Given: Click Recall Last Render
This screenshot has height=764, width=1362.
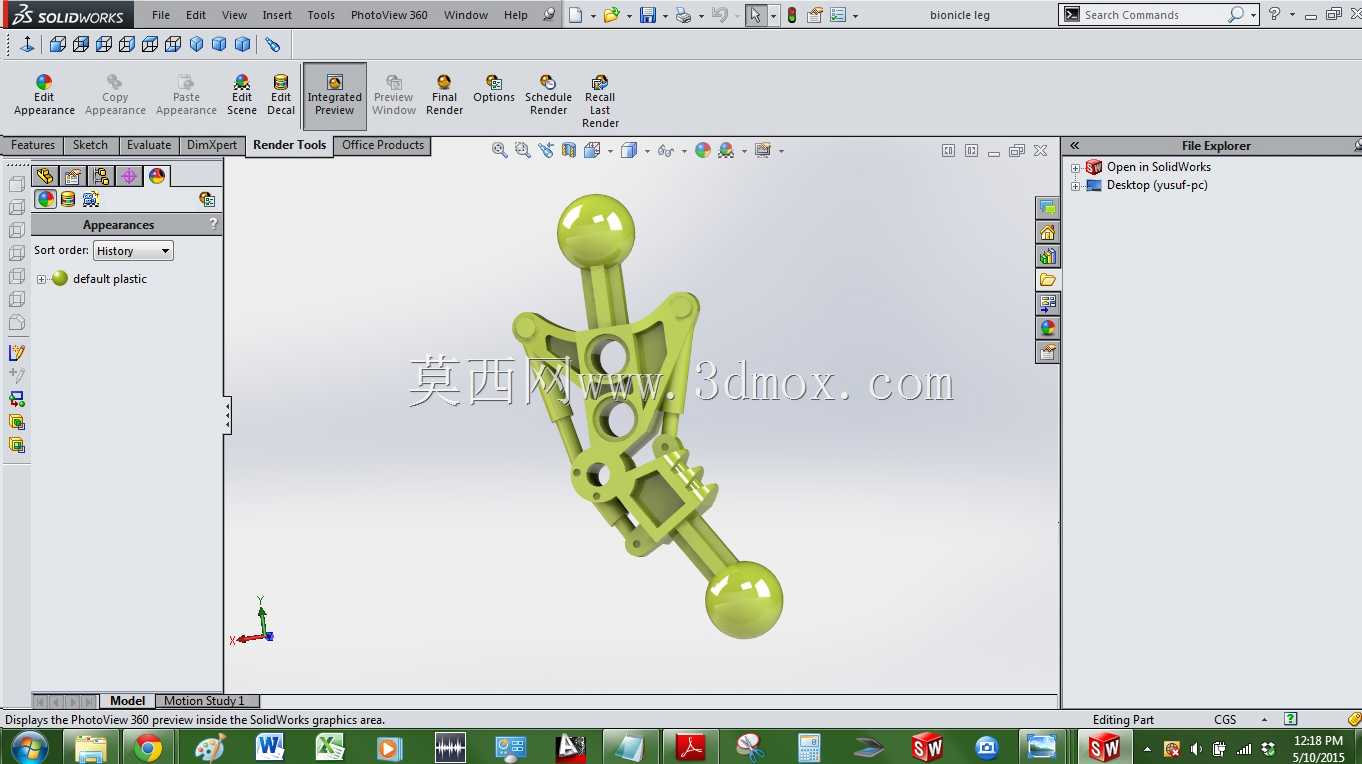Looking at the screenshot, I should coord(600,102).
